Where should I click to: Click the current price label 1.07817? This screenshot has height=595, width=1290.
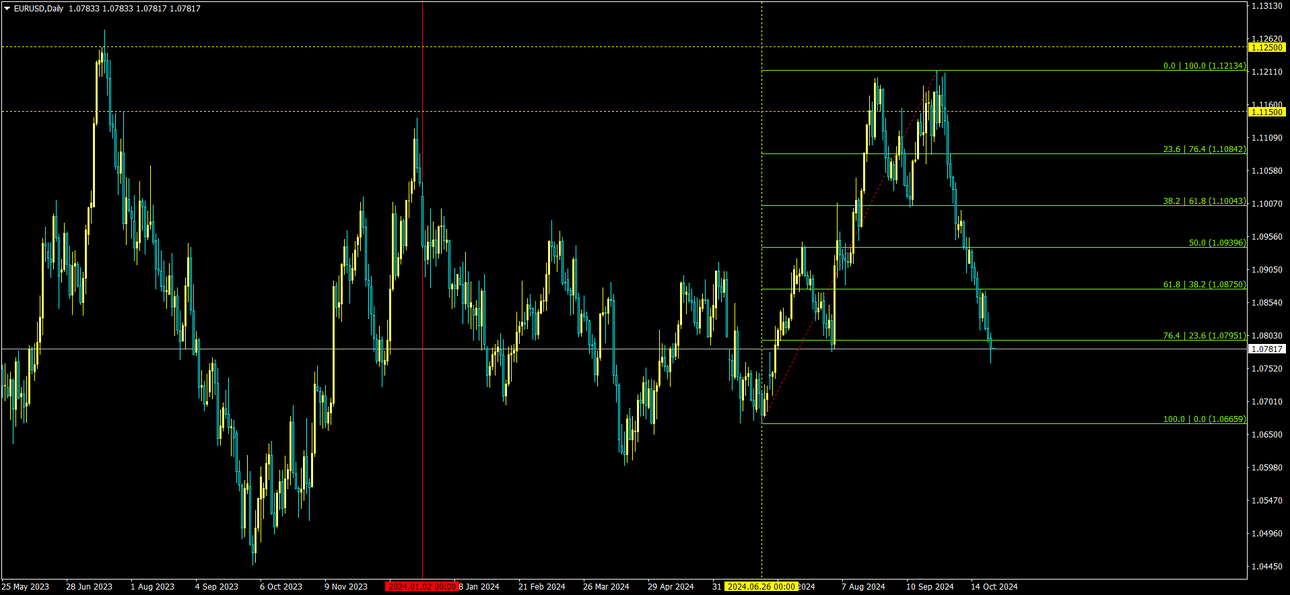pos(1267,349)
